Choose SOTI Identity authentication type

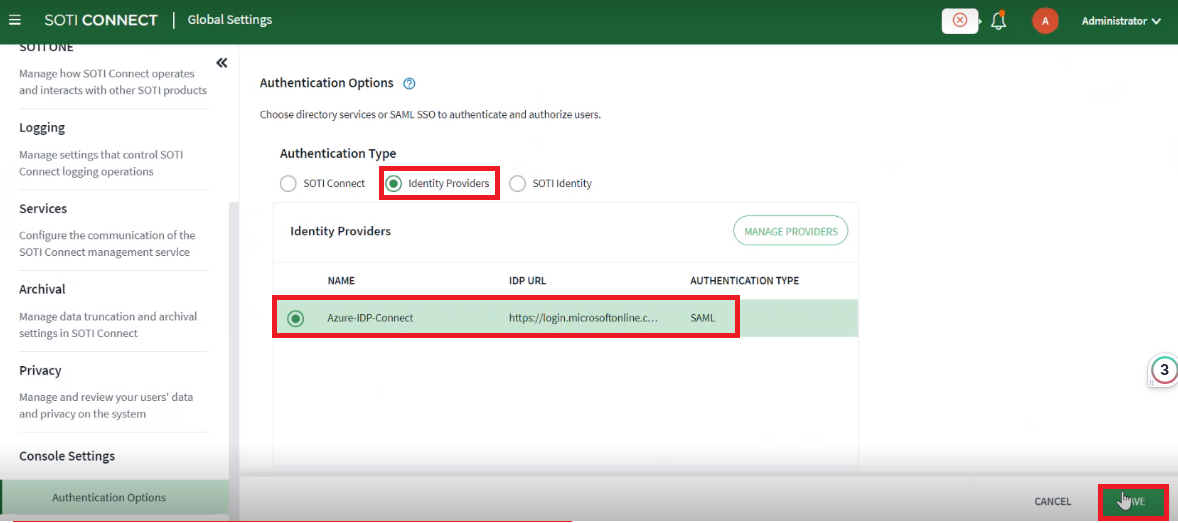[x=517, y=184]
